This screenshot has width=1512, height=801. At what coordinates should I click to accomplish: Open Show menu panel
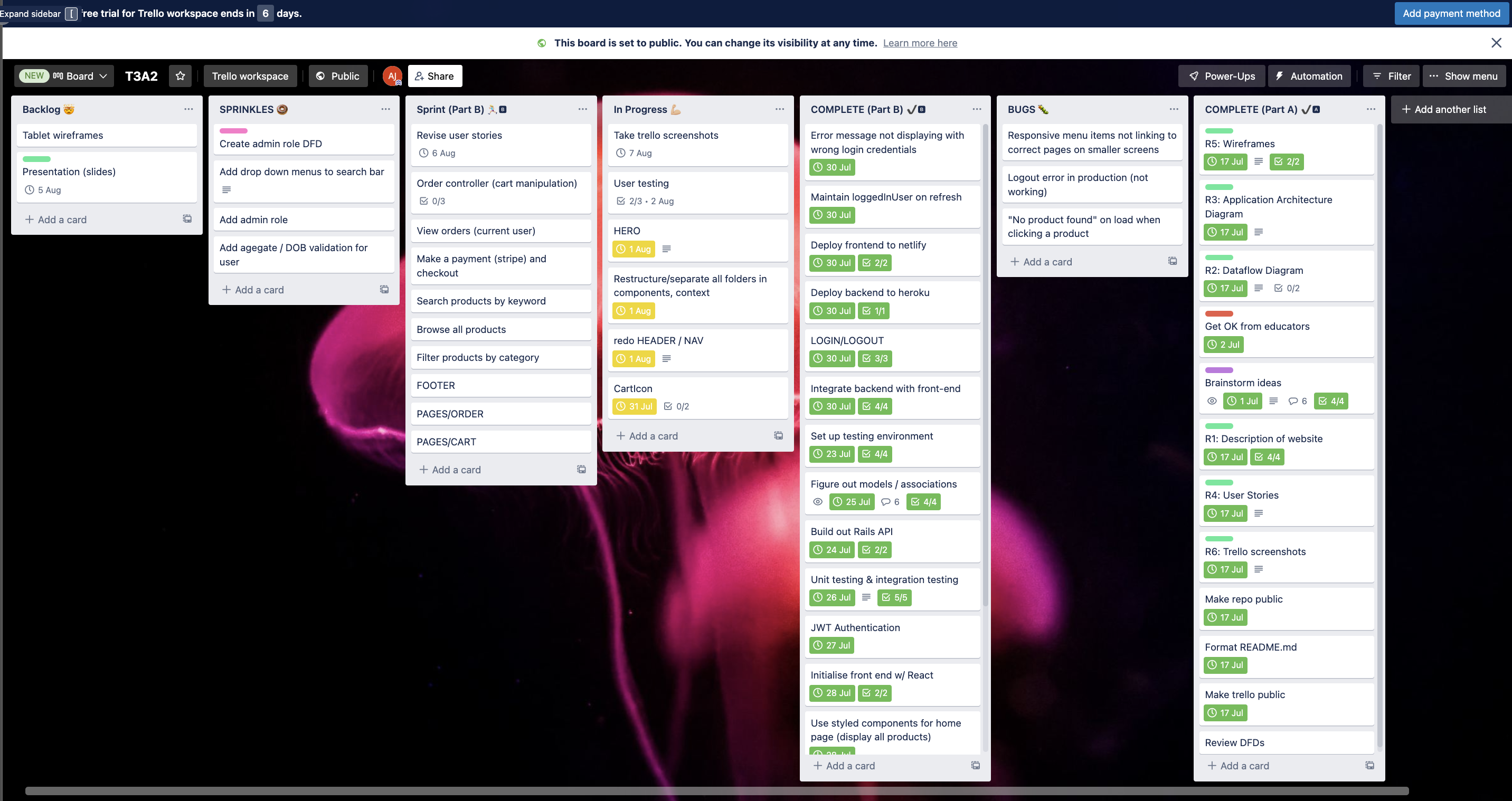[1463, 75]
